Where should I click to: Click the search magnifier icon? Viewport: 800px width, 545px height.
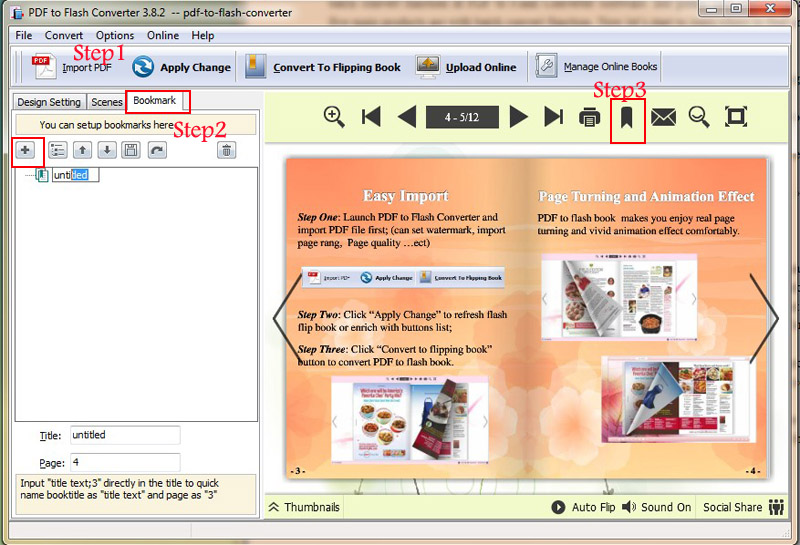699,117
